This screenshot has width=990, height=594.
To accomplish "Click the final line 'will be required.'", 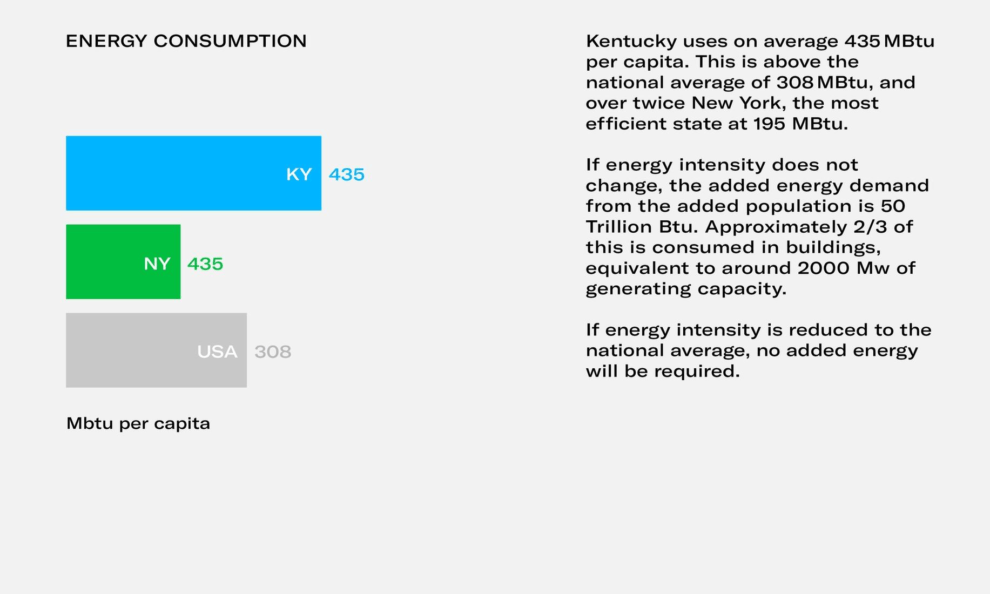I will pyautogui.click(x=662, y=371).
